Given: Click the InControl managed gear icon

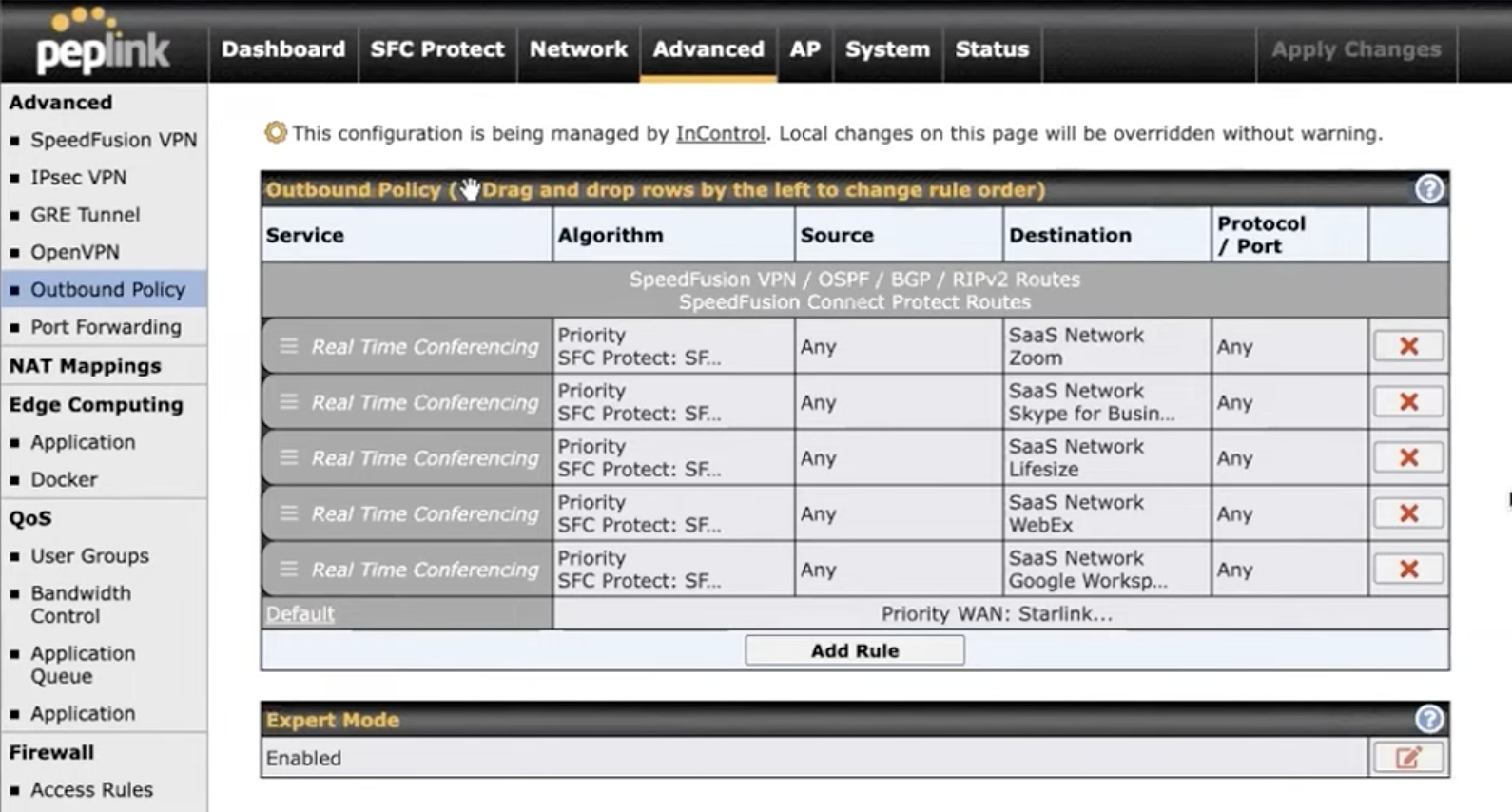Looking at the screenshot, I should pos(275,133).
